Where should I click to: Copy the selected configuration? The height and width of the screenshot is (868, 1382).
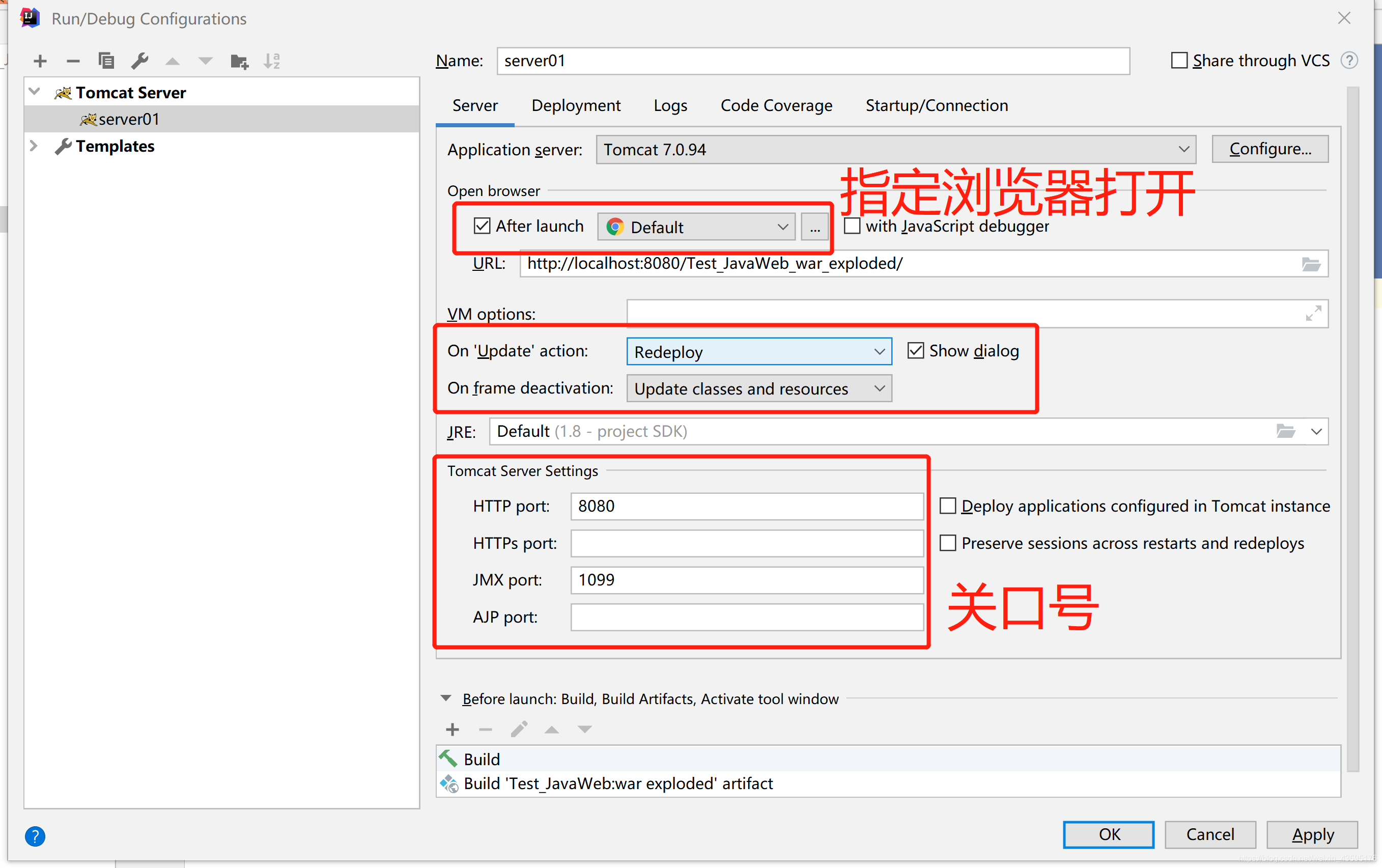coord(106,61)
